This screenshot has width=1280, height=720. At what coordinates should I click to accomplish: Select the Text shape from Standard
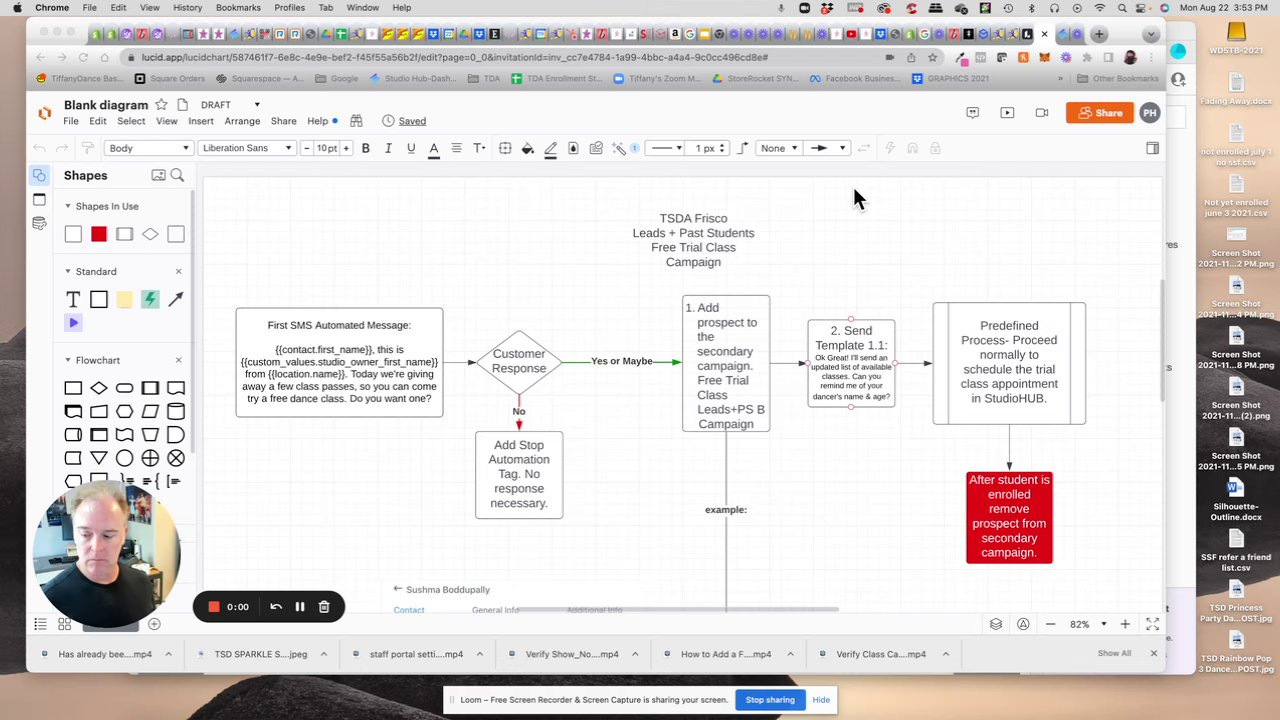coord(73,299)
